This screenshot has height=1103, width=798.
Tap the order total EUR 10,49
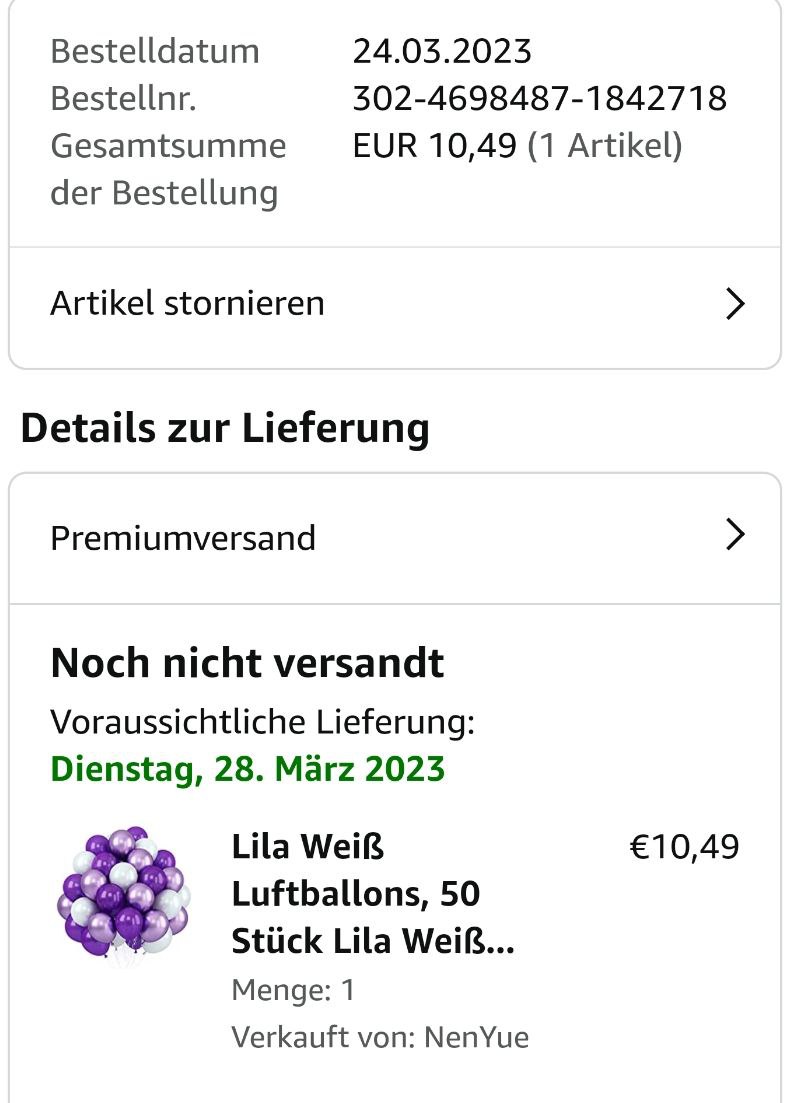click(x=434, y=146)
